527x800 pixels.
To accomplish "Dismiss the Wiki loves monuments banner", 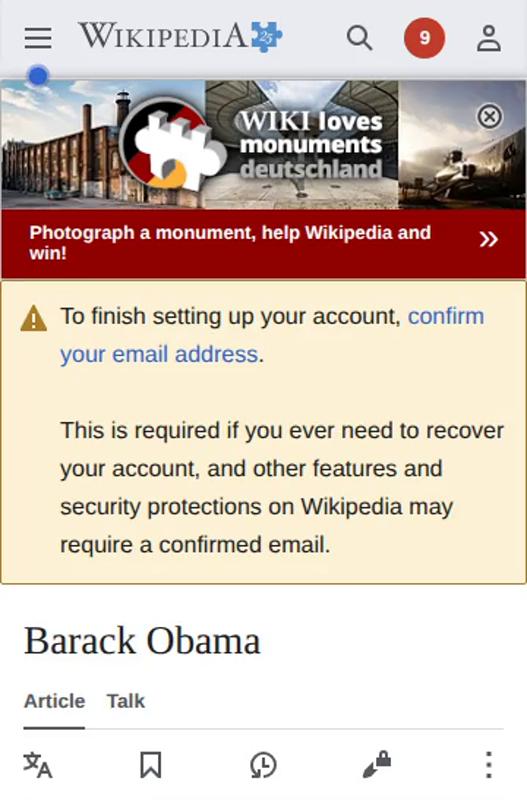I will pos(490,117).
